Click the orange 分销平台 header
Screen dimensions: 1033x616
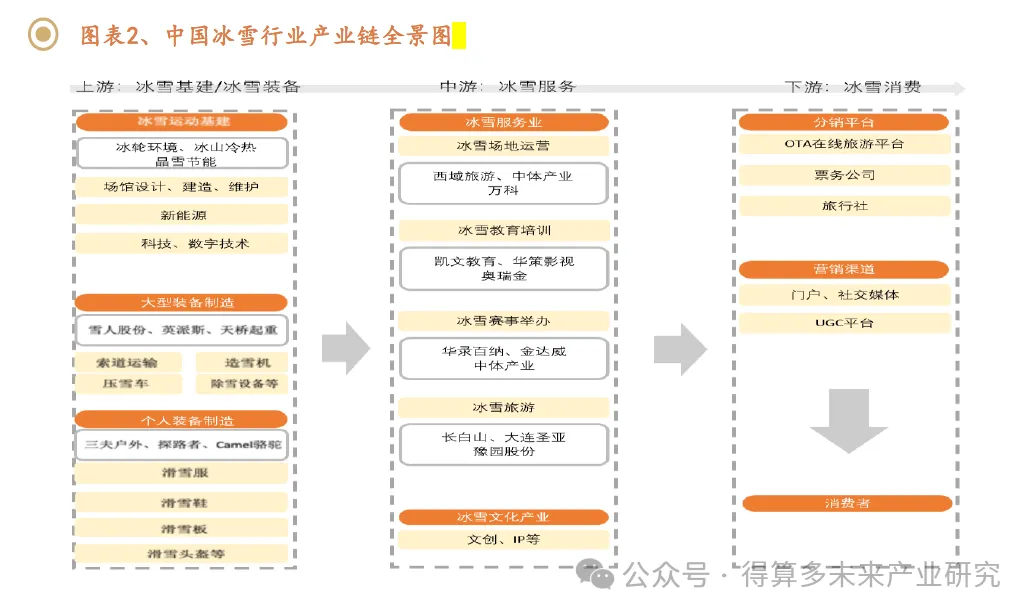point(844,122)
